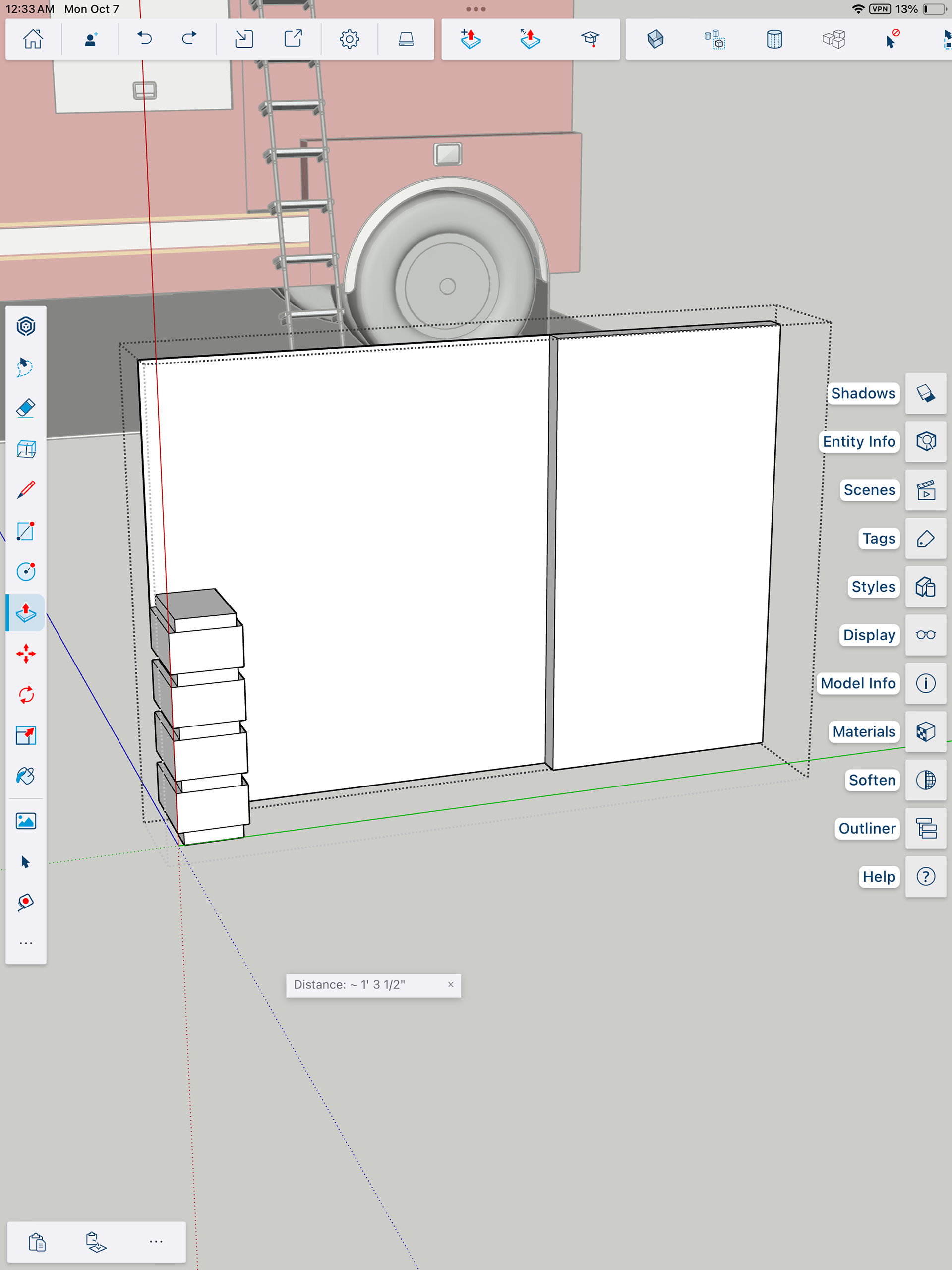Open the three-dot multitasking menu at top
The image size is (952, 1270).
476,9
